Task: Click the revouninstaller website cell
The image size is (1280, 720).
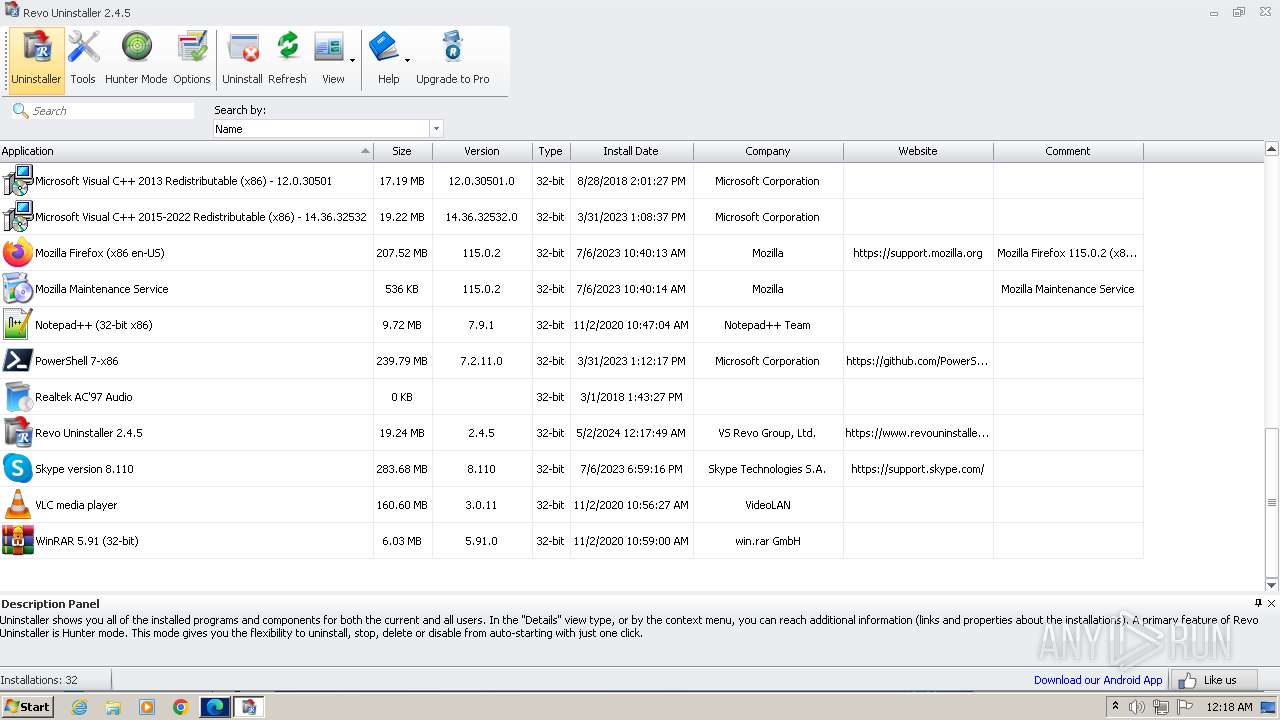Action: click(x=918, y=433)
